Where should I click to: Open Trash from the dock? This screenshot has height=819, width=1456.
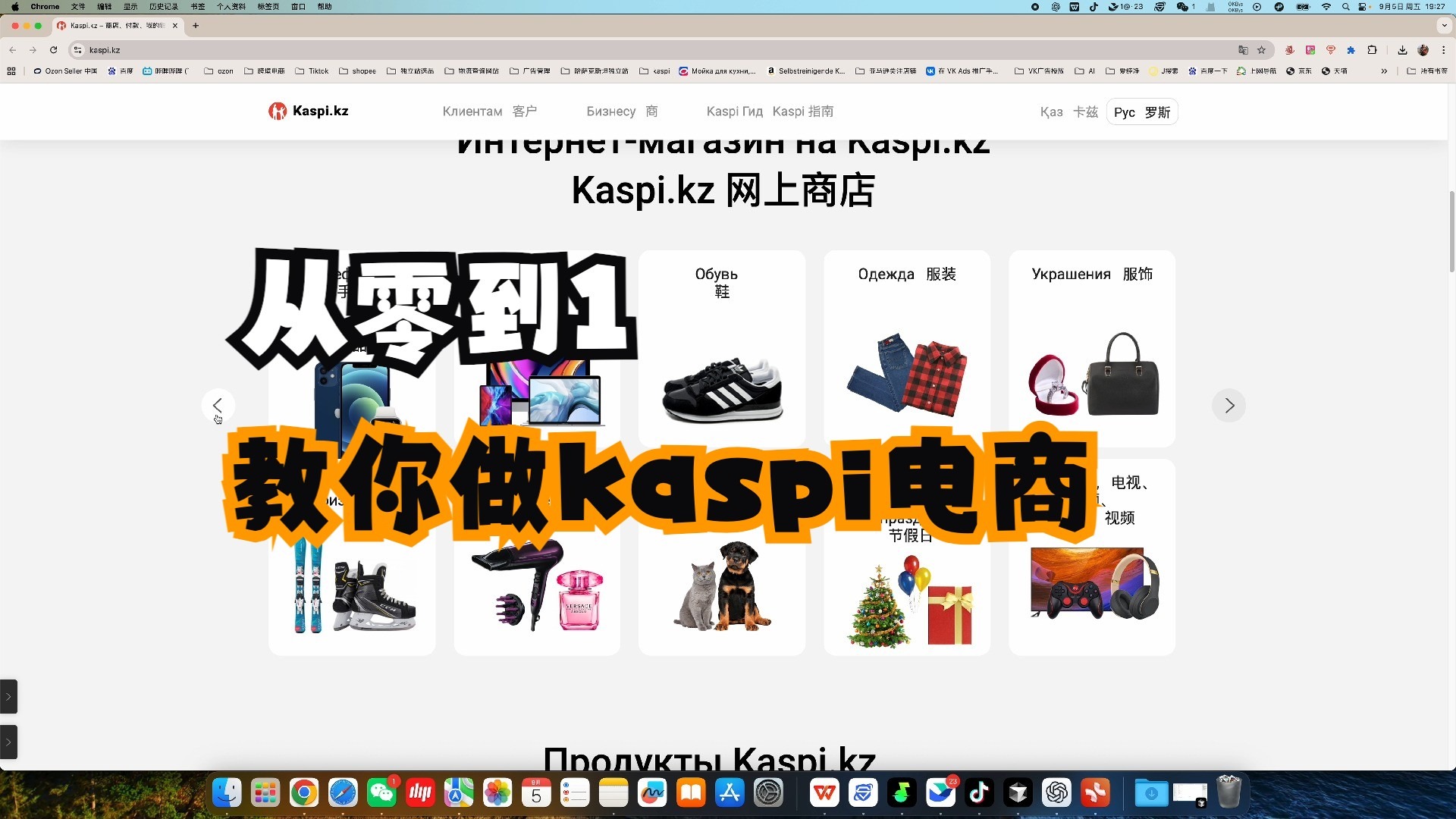[x=1228, y=793]
